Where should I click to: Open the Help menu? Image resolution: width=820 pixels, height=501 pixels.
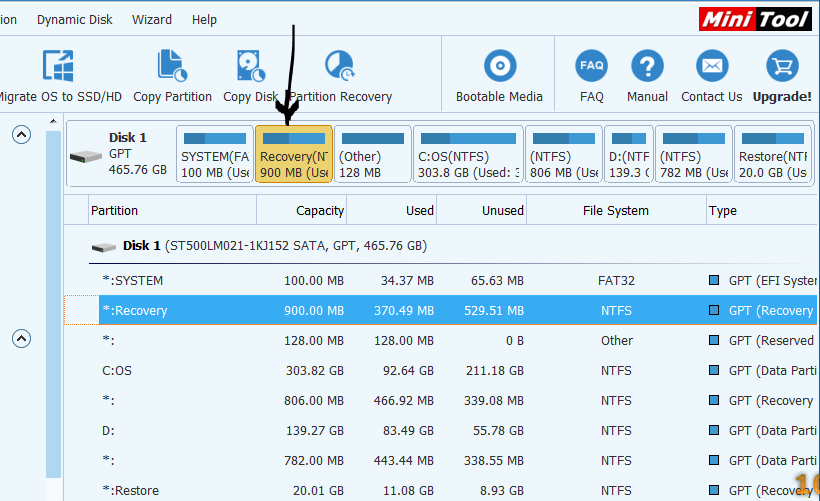click(x=204, y=20)
